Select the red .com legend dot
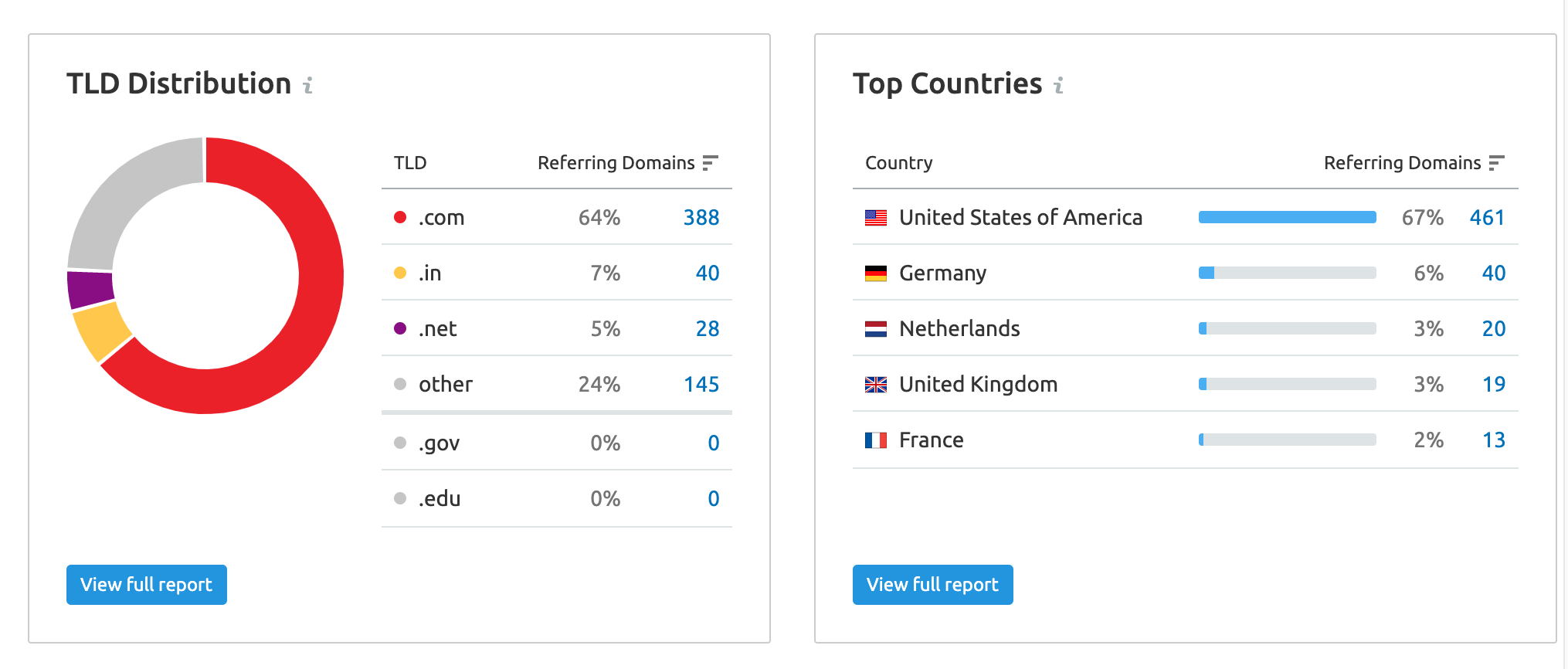Screen dimensions: 1568x669 [x=400, y=217]
